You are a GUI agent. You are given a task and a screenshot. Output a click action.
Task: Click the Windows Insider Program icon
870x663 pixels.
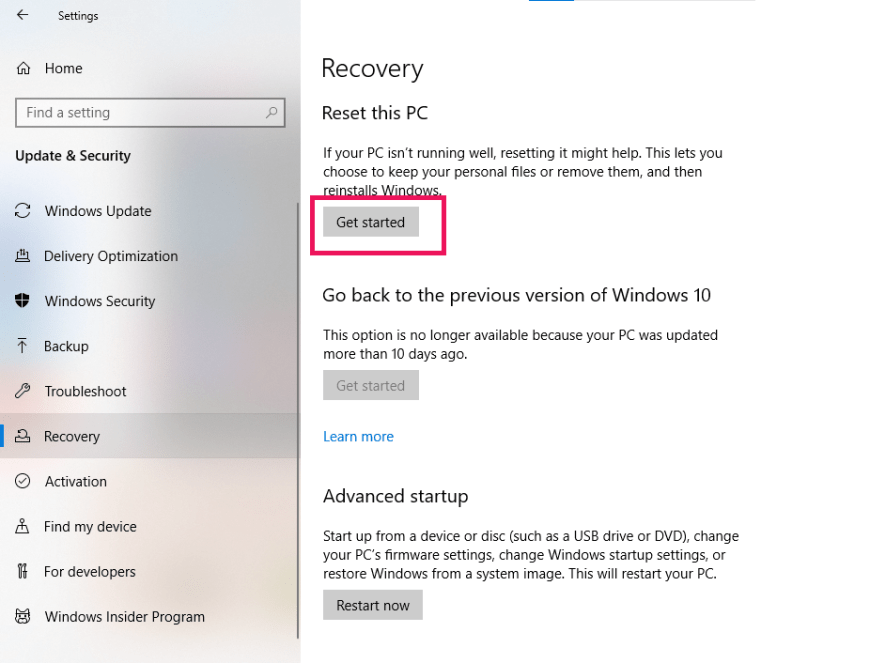click(x=23, y=616)
